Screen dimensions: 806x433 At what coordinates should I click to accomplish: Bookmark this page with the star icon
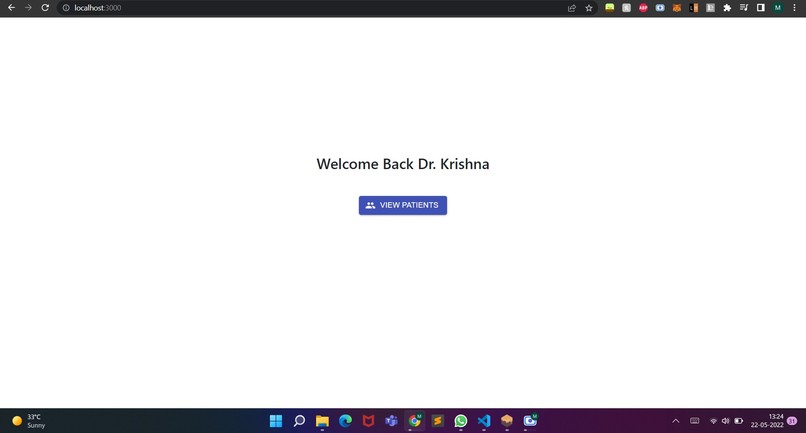(x=589, y=8)
